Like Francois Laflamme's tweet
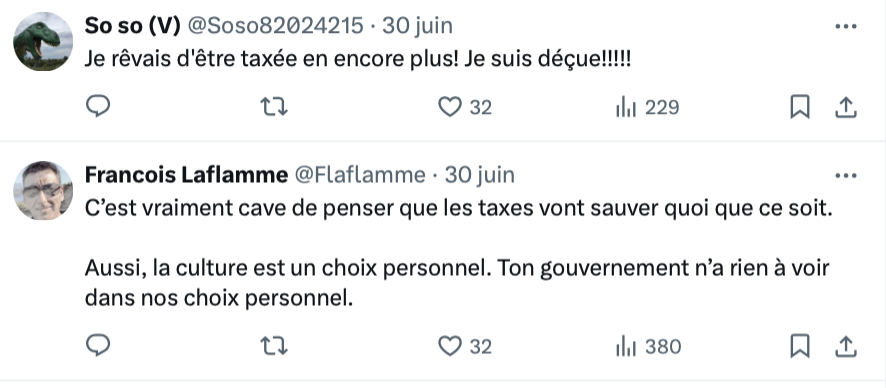This screenshot has height=388, width=886. tap(465, 346)
